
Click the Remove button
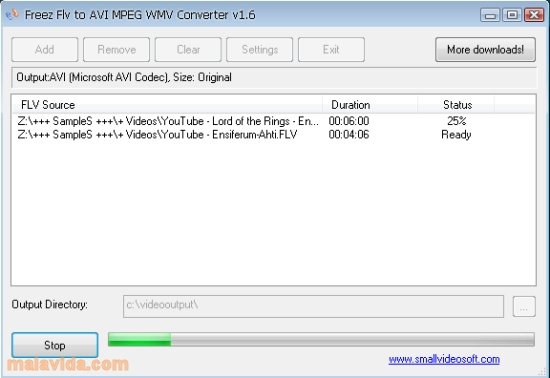pos(116,49)
